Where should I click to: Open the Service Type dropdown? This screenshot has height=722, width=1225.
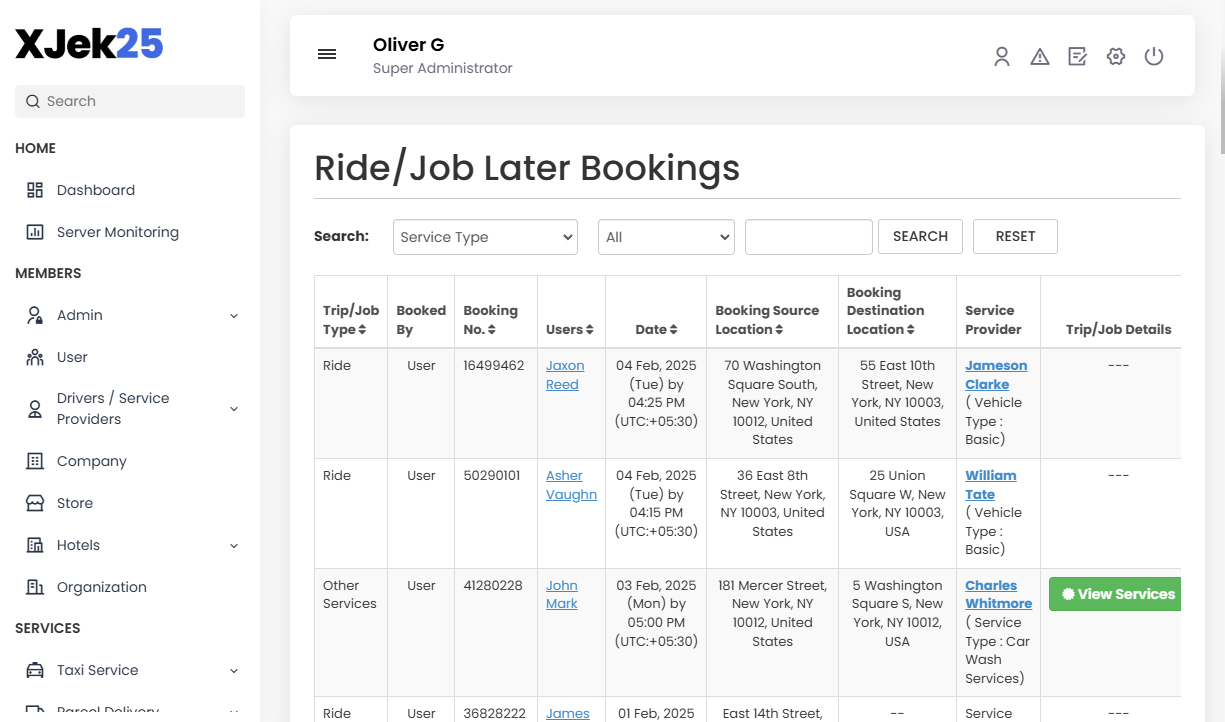(x=485, y=237)
